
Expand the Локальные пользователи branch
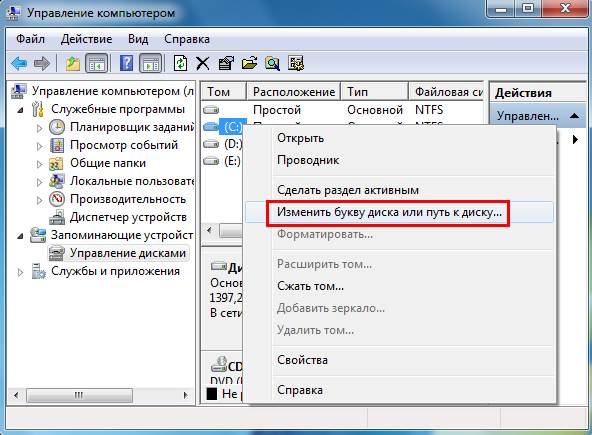click(39, 182)
